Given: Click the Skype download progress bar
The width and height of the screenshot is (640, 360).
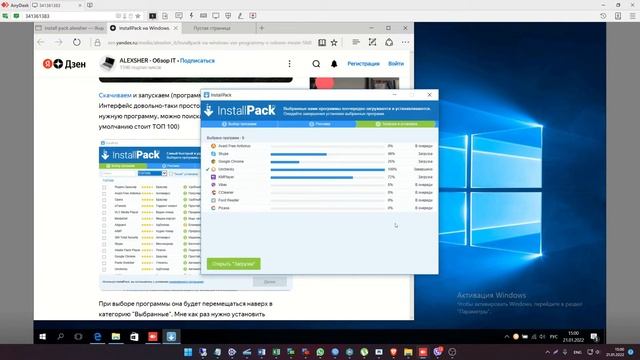Looking at the screenshot, I should [x=327, y=154].
